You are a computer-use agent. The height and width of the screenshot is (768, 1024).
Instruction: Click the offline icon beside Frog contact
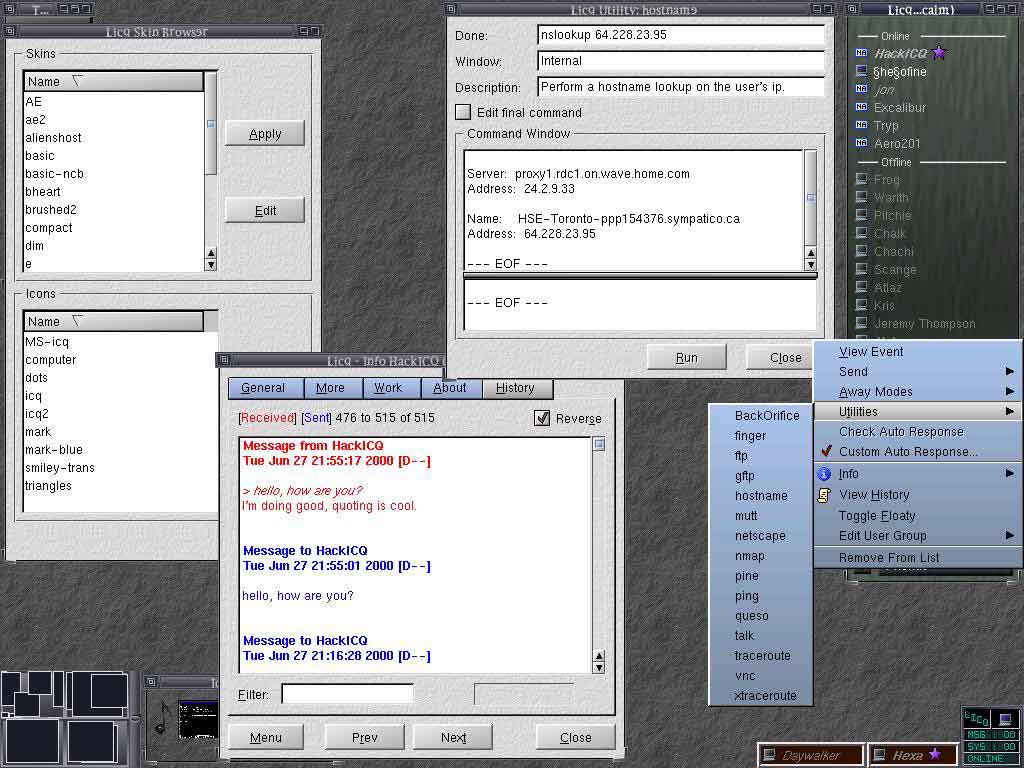(862, 180)
